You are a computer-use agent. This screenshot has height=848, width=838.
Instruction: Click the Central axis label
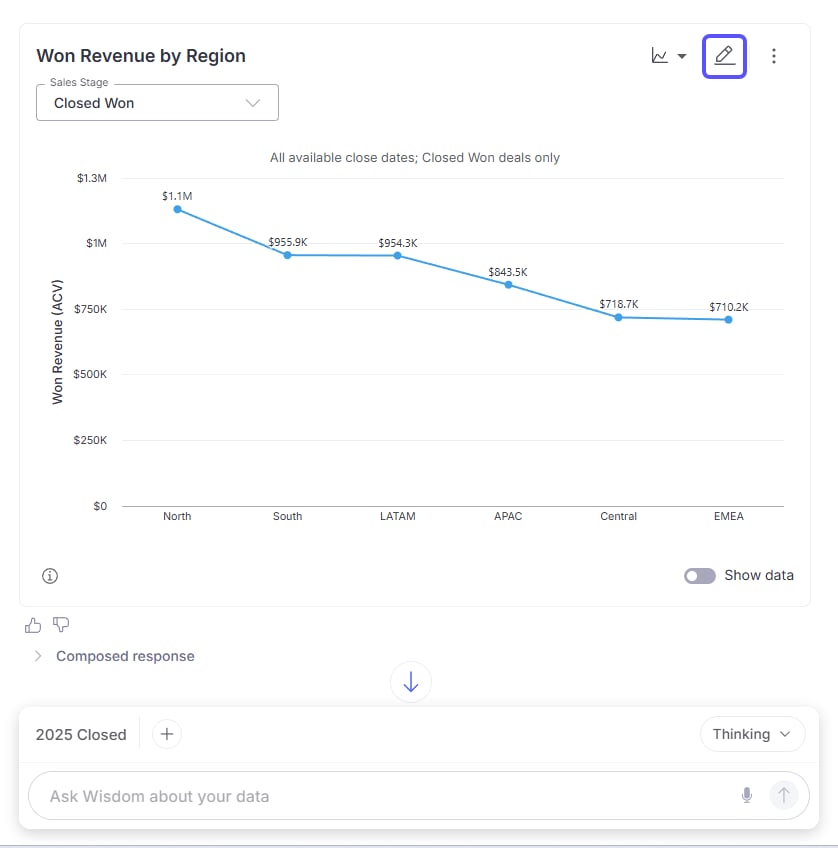(618, 516)
